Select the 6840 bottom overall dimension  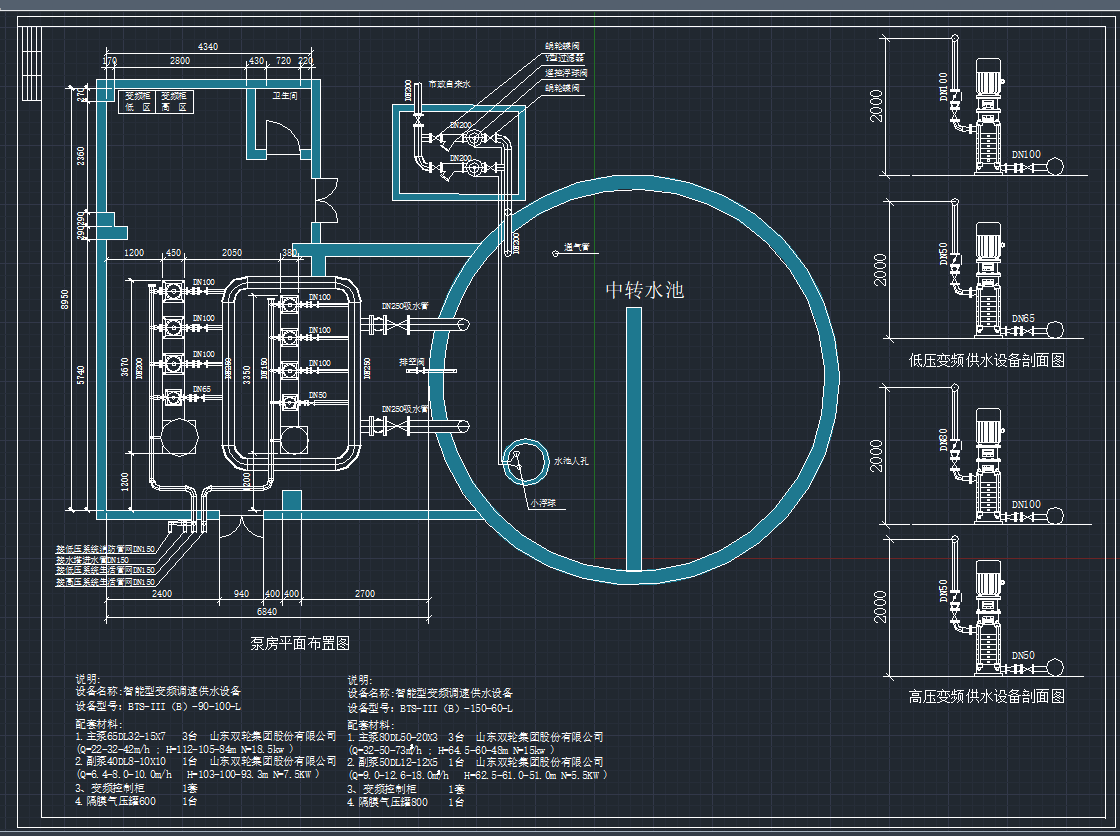click(267, 611)
